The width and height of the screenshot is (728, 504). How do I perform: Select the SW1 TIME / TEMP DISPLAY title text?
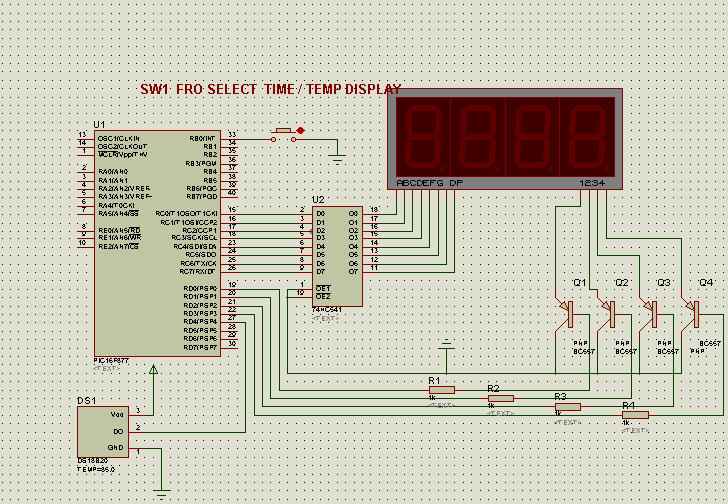click(270, 89)
